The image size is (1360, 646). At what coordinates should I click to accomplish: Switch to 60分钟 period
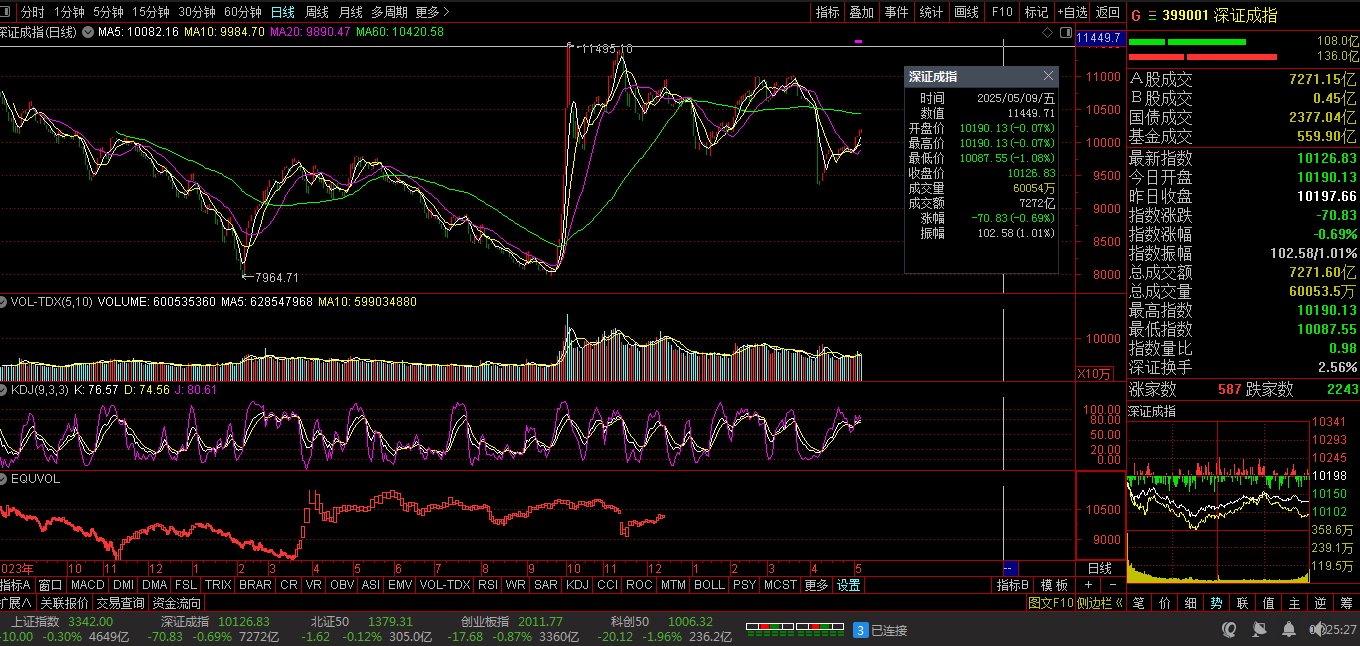(242, 12)
